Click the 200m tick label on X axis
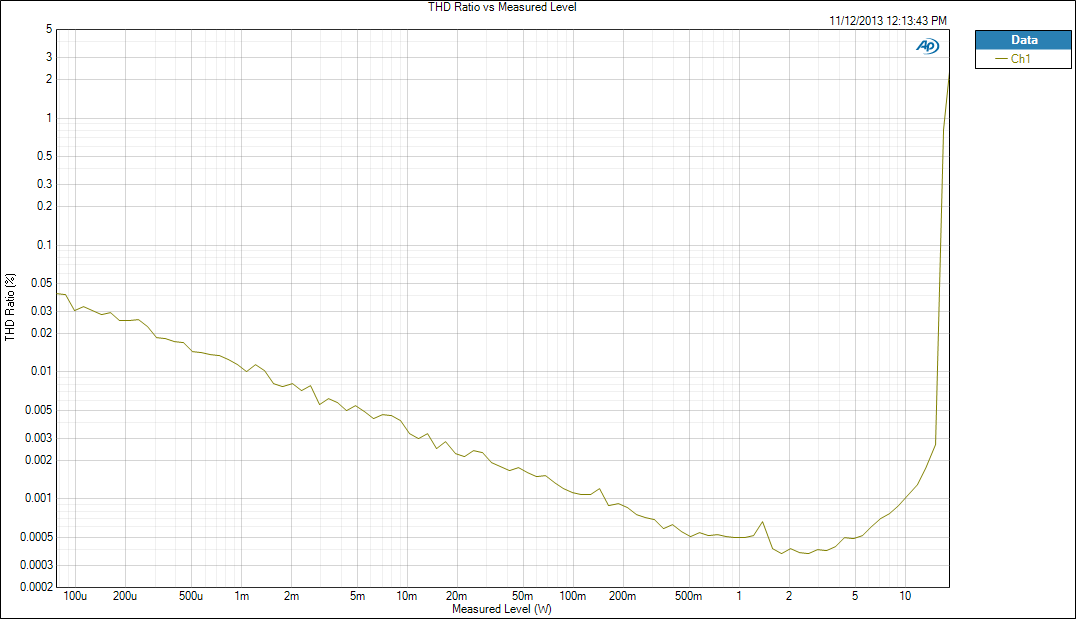Screen dimensions: 1076x619 click(622, 596)
